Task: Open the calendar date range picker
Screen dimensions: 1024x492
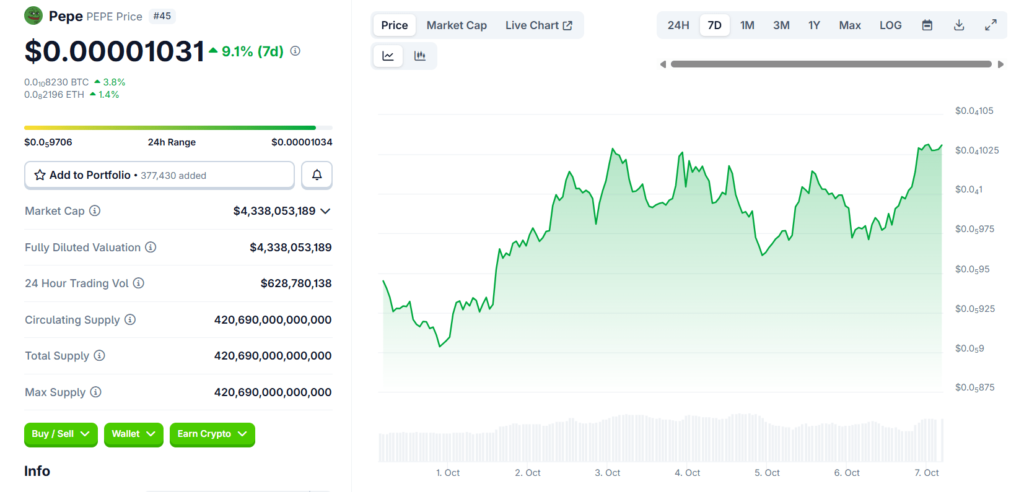Action: [927, 25]
